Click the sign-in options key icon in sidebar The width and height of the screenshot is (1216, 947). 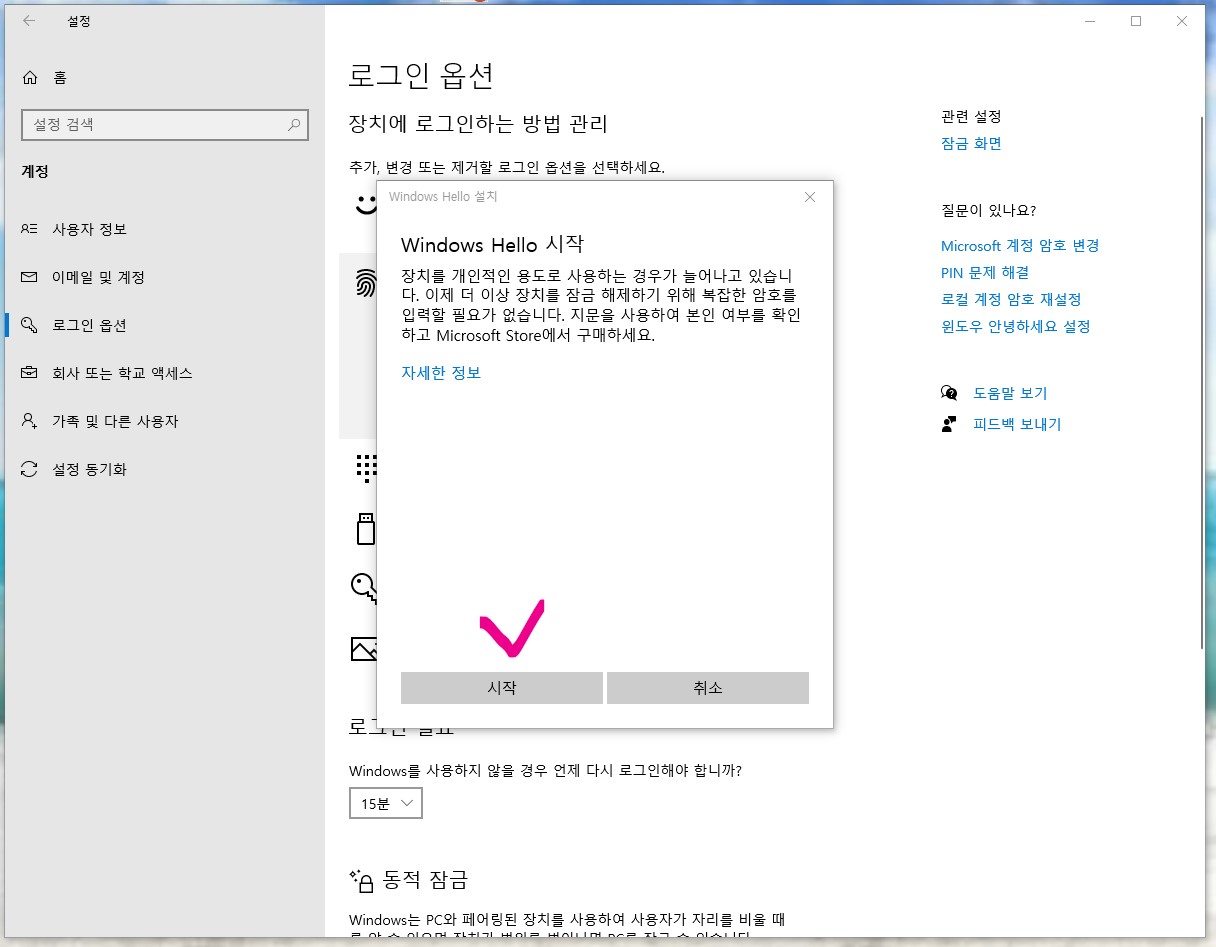click(30, 325)
